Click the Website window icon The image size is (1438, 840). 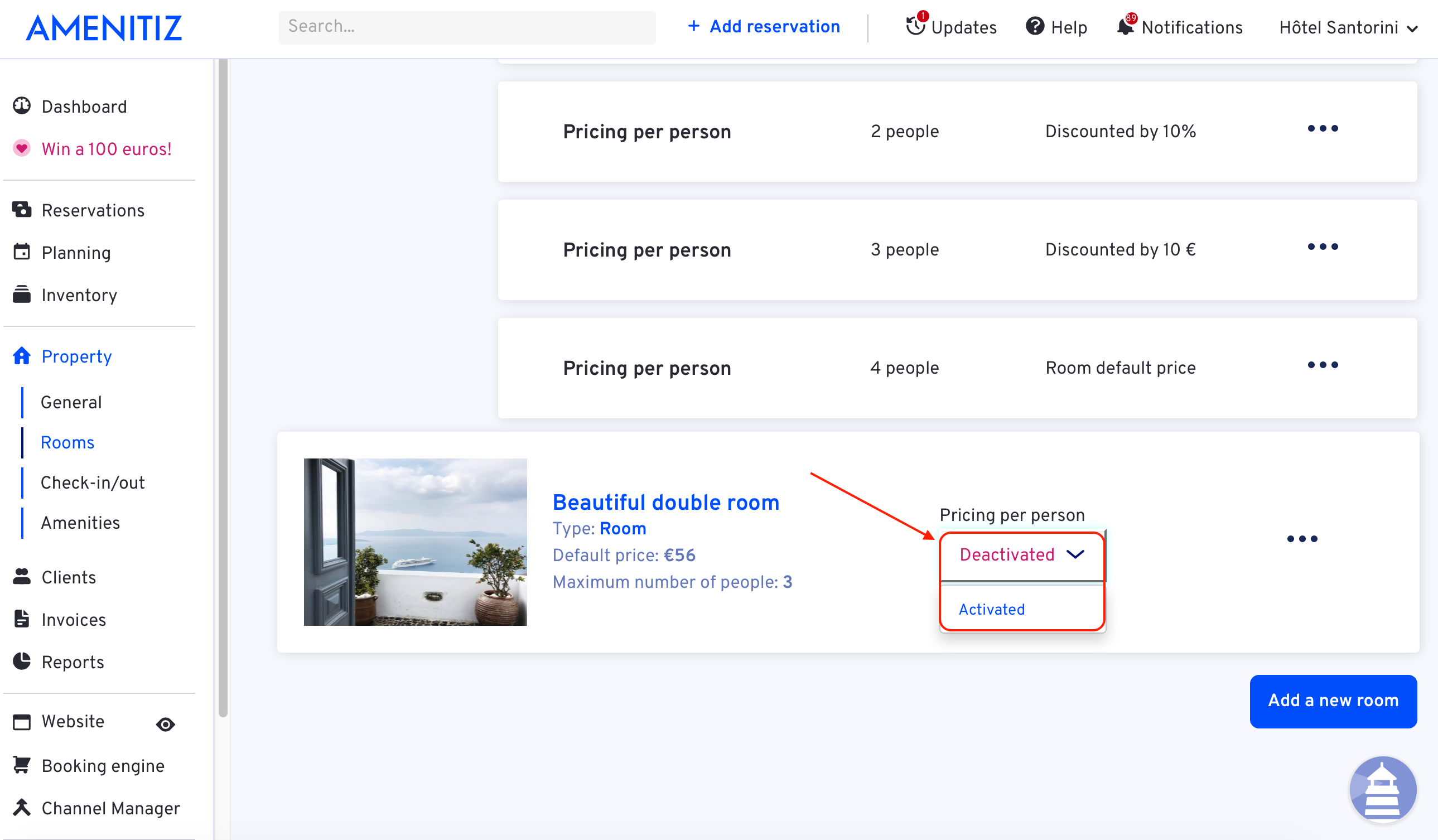(22, 722)
